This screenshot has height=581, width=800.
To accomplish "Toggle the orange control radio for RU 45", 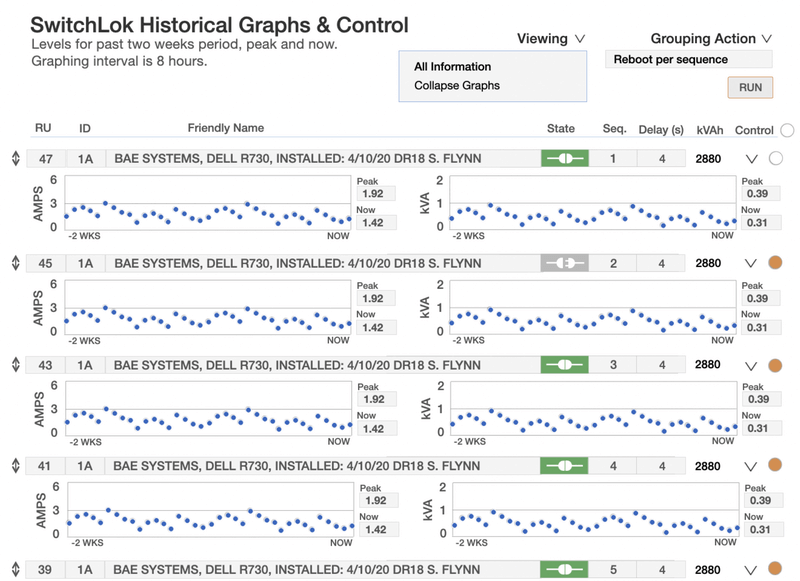I will [x=775, y=263].
